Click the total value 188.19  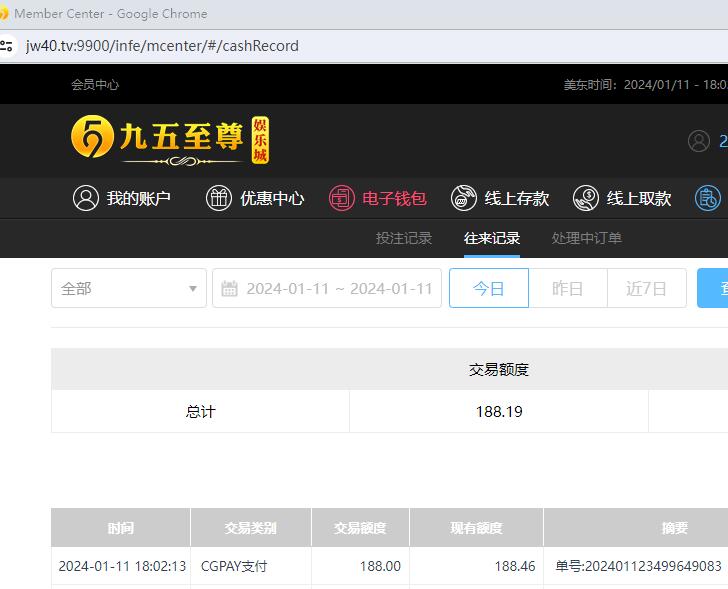click(499, 412)
